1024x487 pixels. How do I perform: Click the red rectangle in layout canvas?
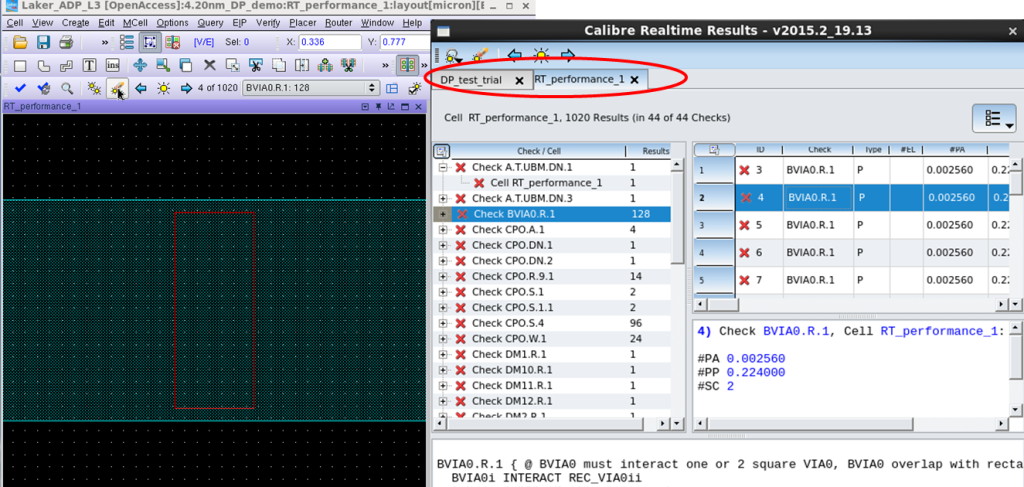(x=214, y=309)
